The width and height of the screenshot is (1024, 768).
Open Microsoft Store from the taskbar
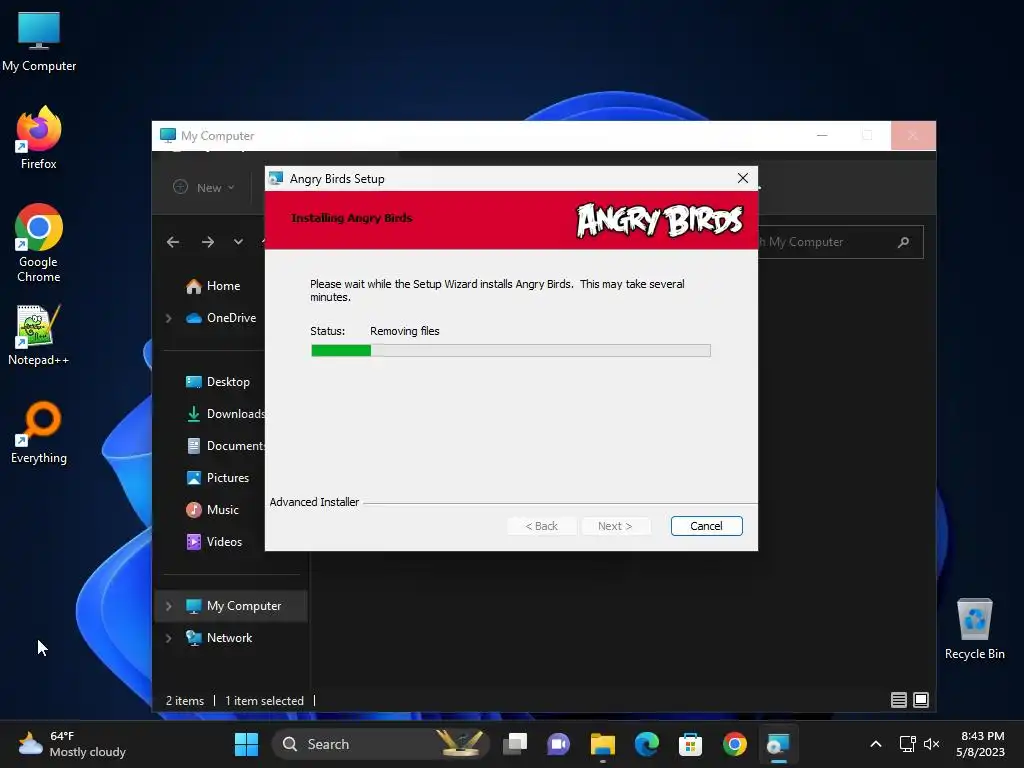(x=690, y=744)
